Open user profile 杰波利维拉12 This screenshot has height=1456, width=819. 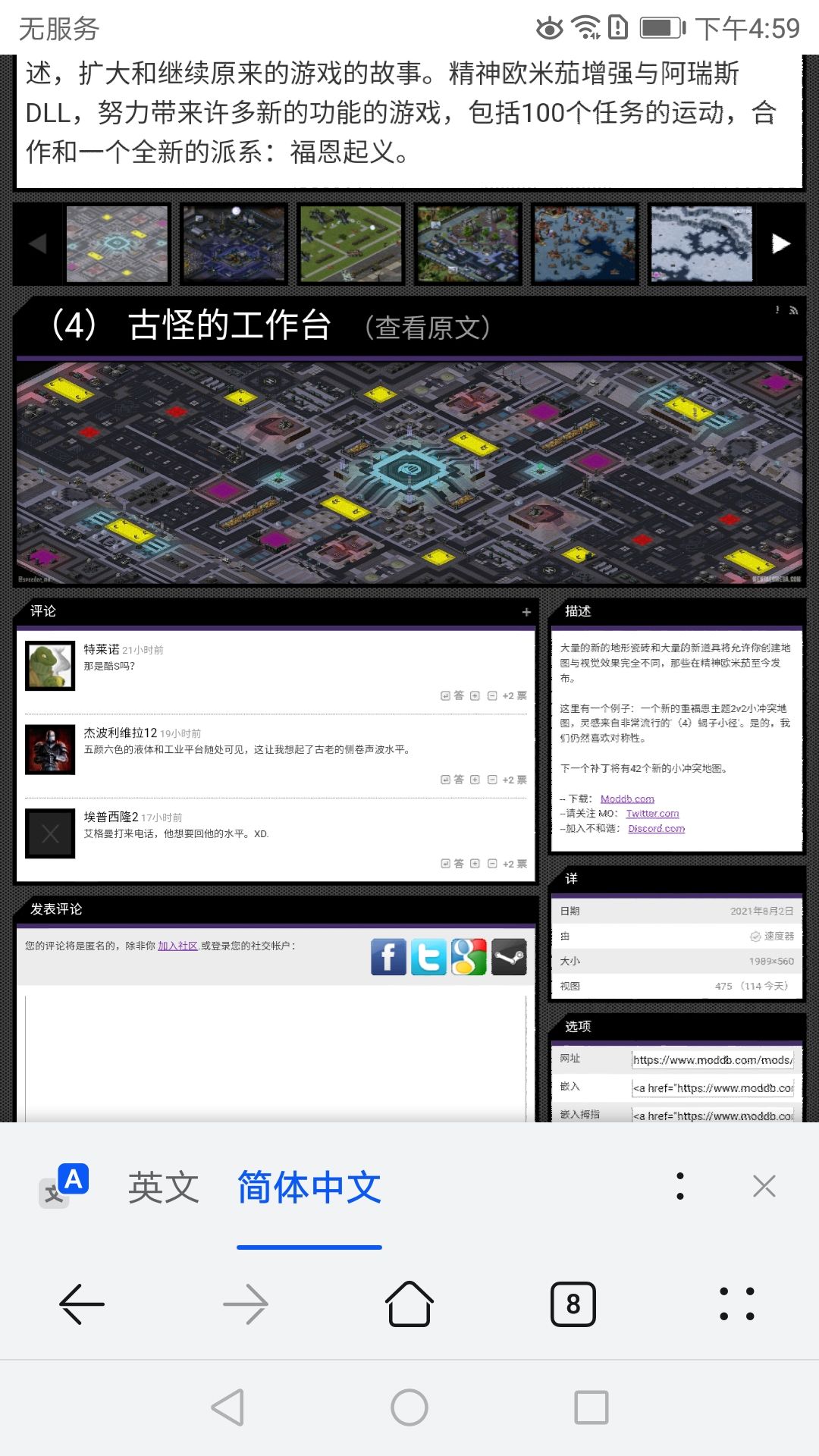pyautogui.click(x=120, y=733)
